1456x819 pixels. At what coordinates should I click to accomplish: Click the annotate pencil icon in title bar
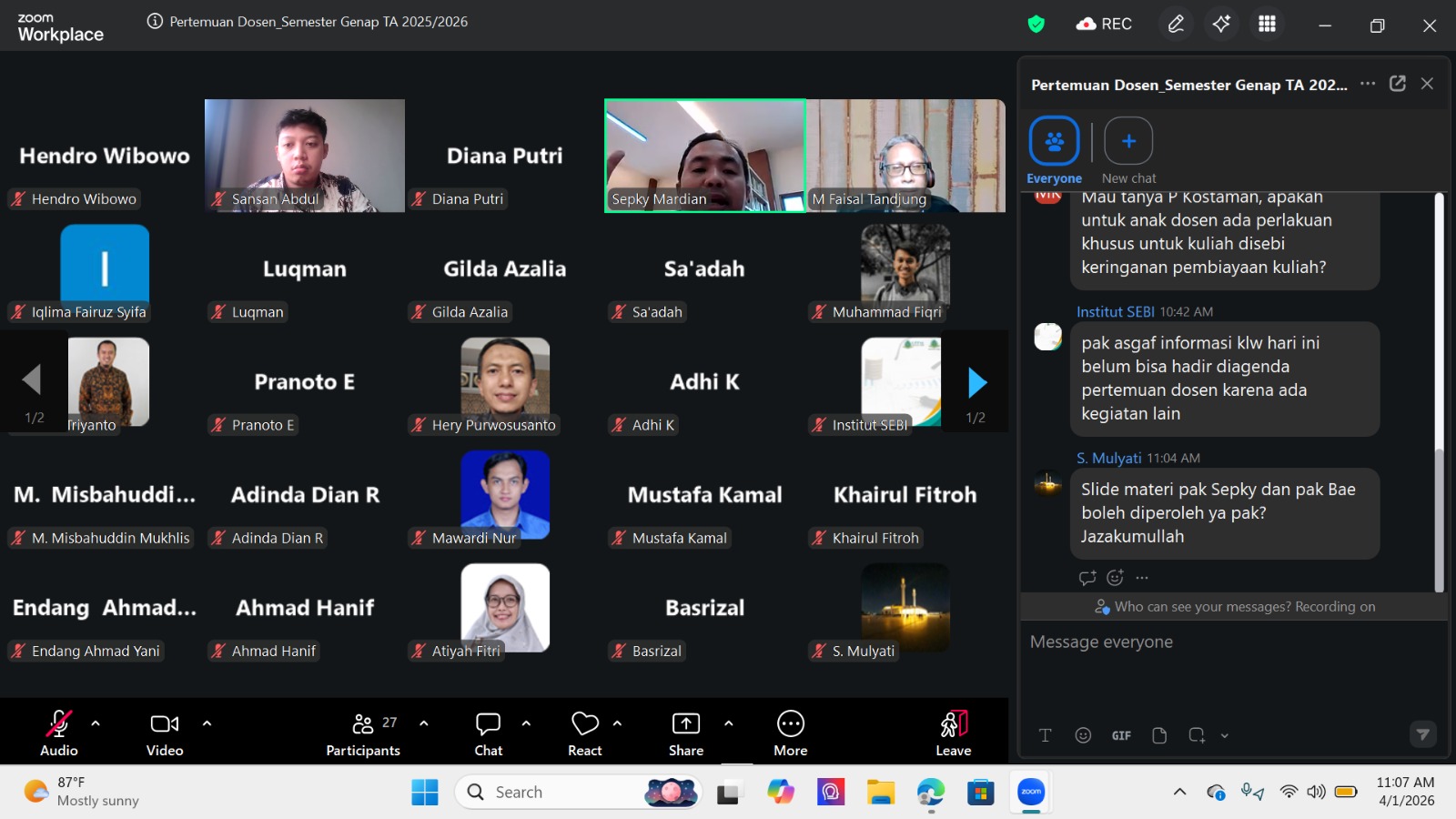(x=1176, y=24)
